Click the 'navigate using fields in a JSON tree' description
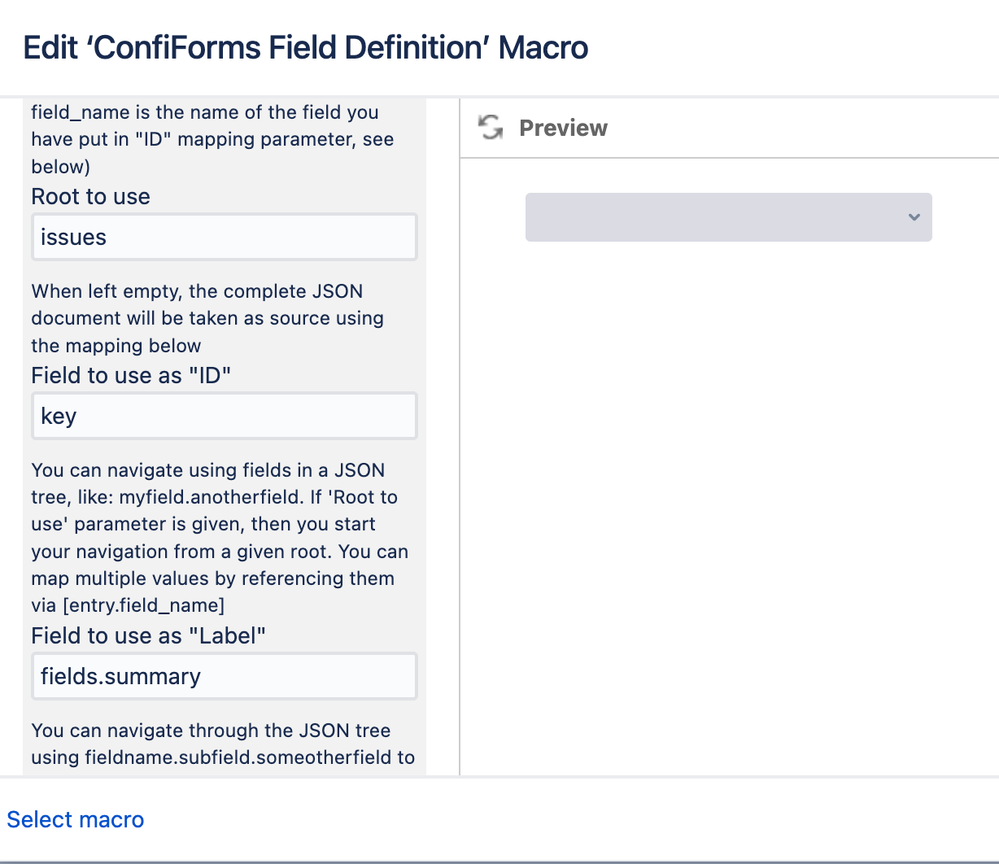This screenshot has width=999, height=864. point(220,538)
